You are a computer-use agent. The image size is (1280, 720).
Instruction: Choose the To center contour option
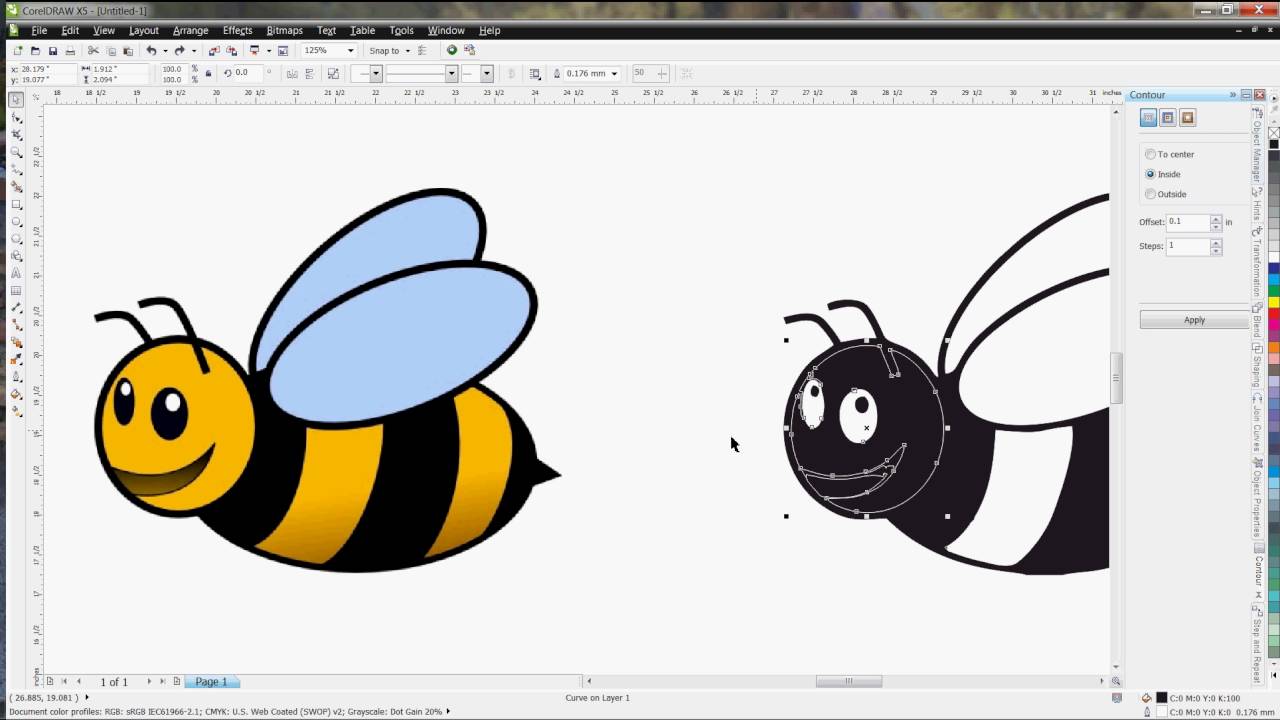1151,154
